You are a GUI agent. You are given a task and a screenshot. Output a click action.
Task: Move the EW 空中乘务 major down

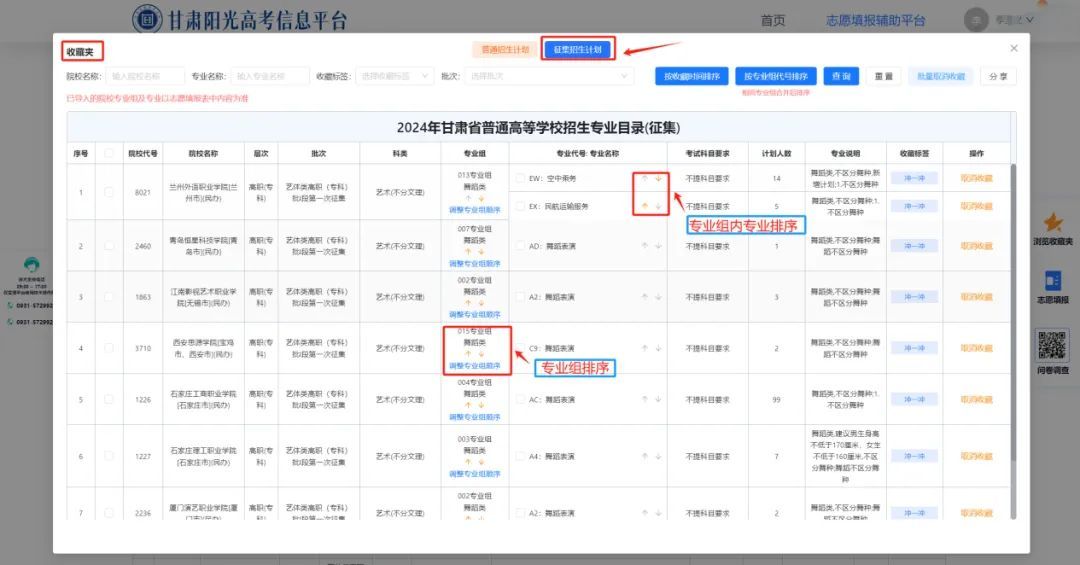click(x=658, y=178)
